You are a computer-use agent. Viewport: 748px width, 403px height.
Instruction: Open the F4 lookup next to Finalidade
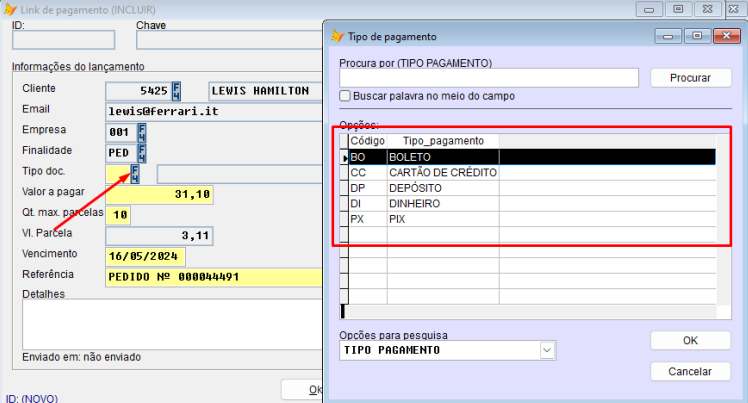point(142,153)
